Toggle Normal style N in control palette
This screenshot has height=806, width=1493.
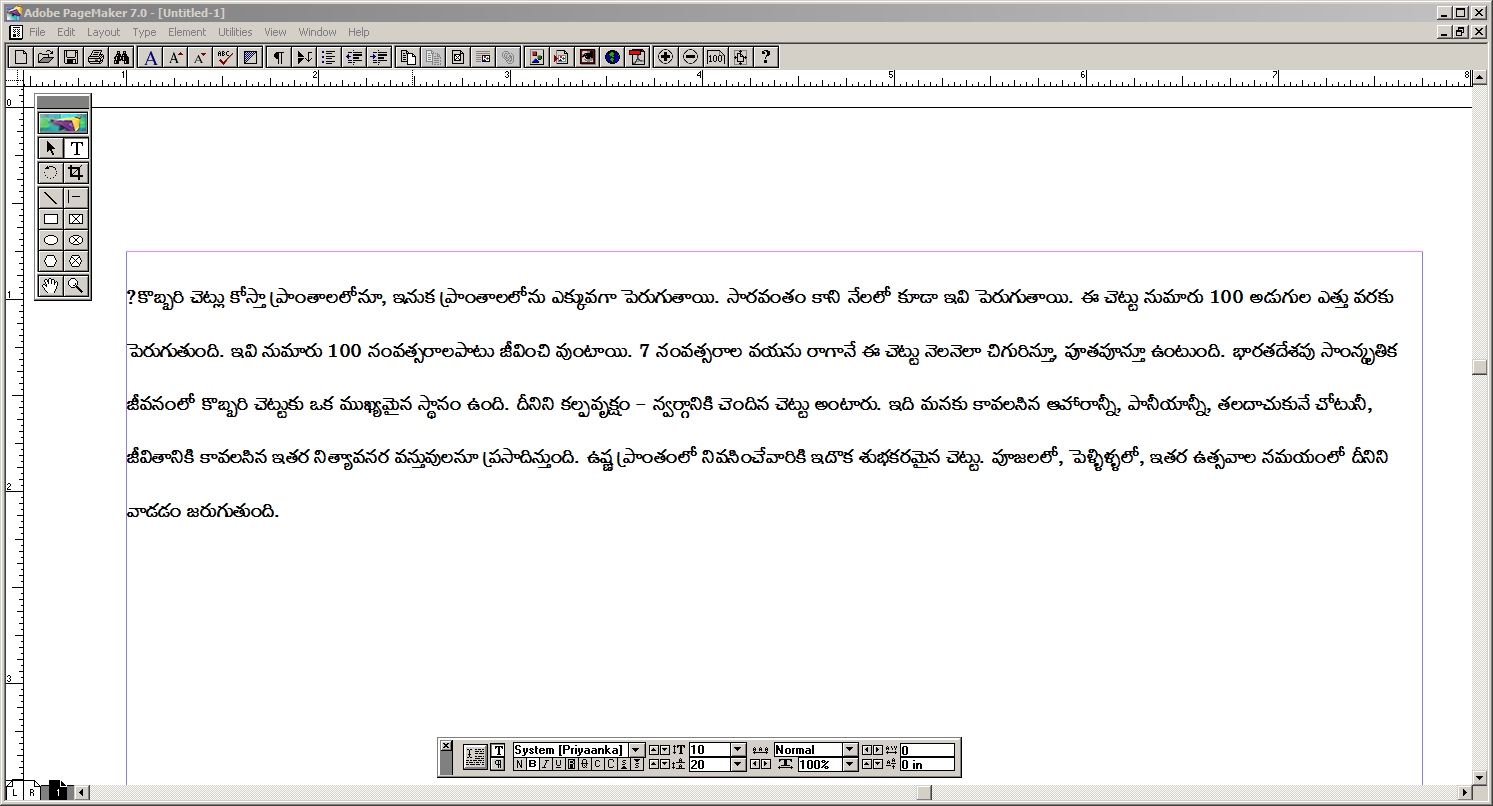[519, 764]
